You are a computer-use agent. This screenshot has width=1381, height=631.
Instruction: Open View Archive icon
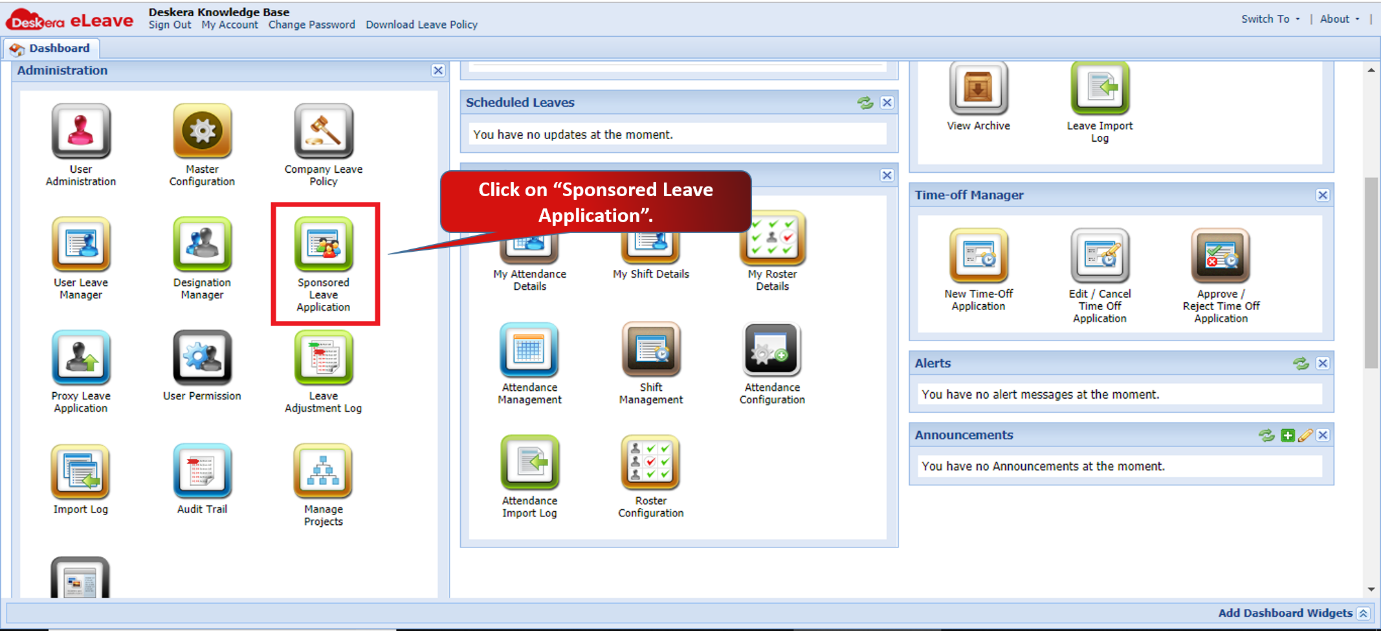click(978, 89)
